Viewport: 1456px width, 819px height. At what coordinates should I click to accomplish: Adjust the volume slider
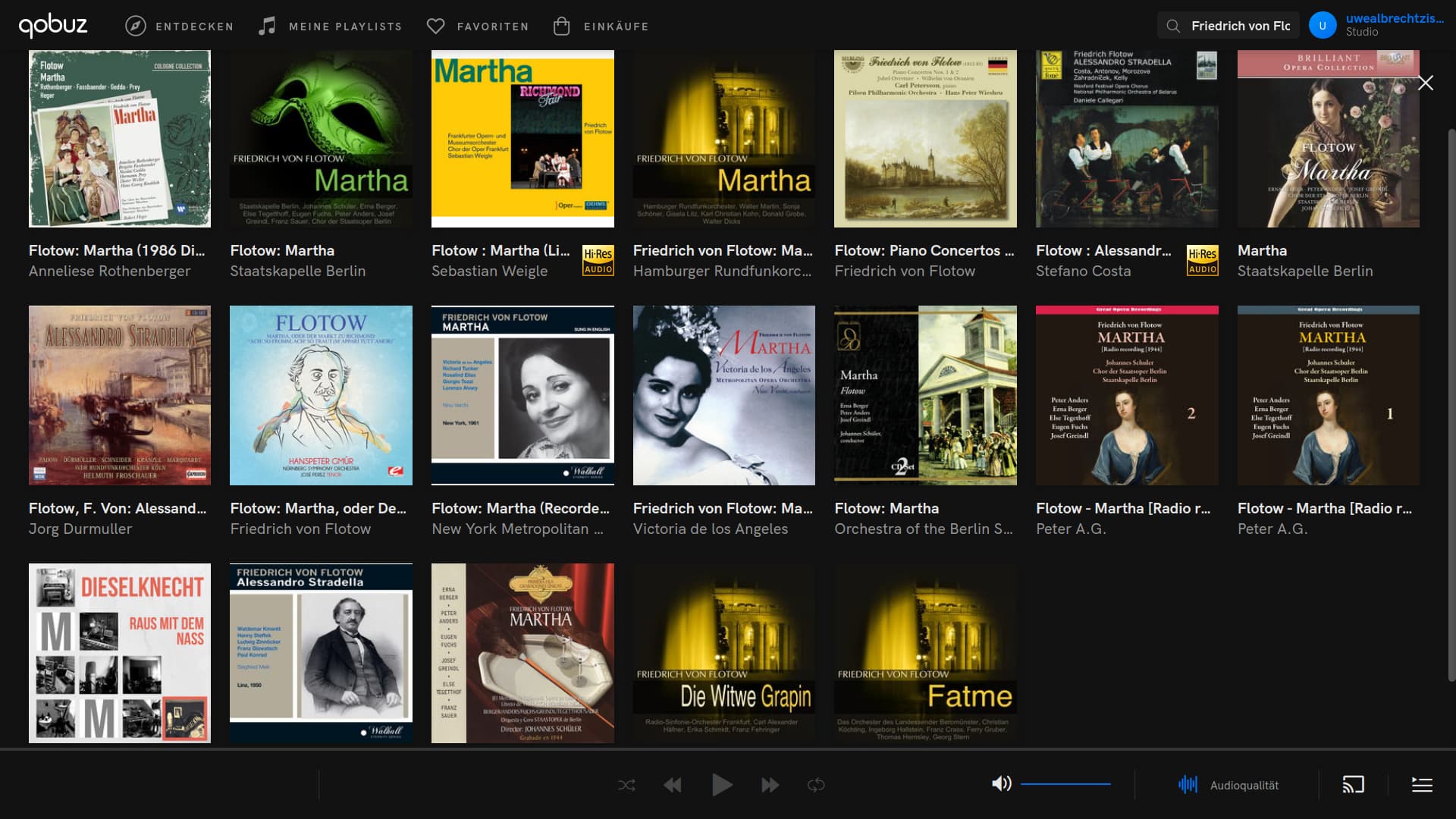point(1065,784)
